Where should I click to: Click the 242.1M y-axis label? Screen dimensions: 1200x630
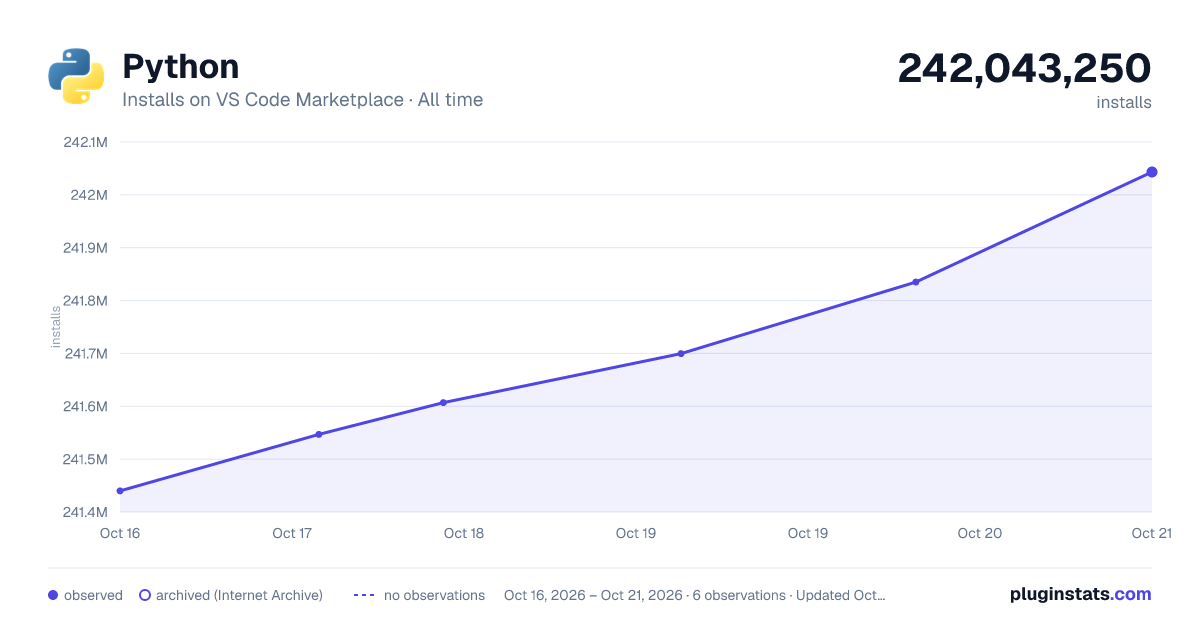click(86, 142)
